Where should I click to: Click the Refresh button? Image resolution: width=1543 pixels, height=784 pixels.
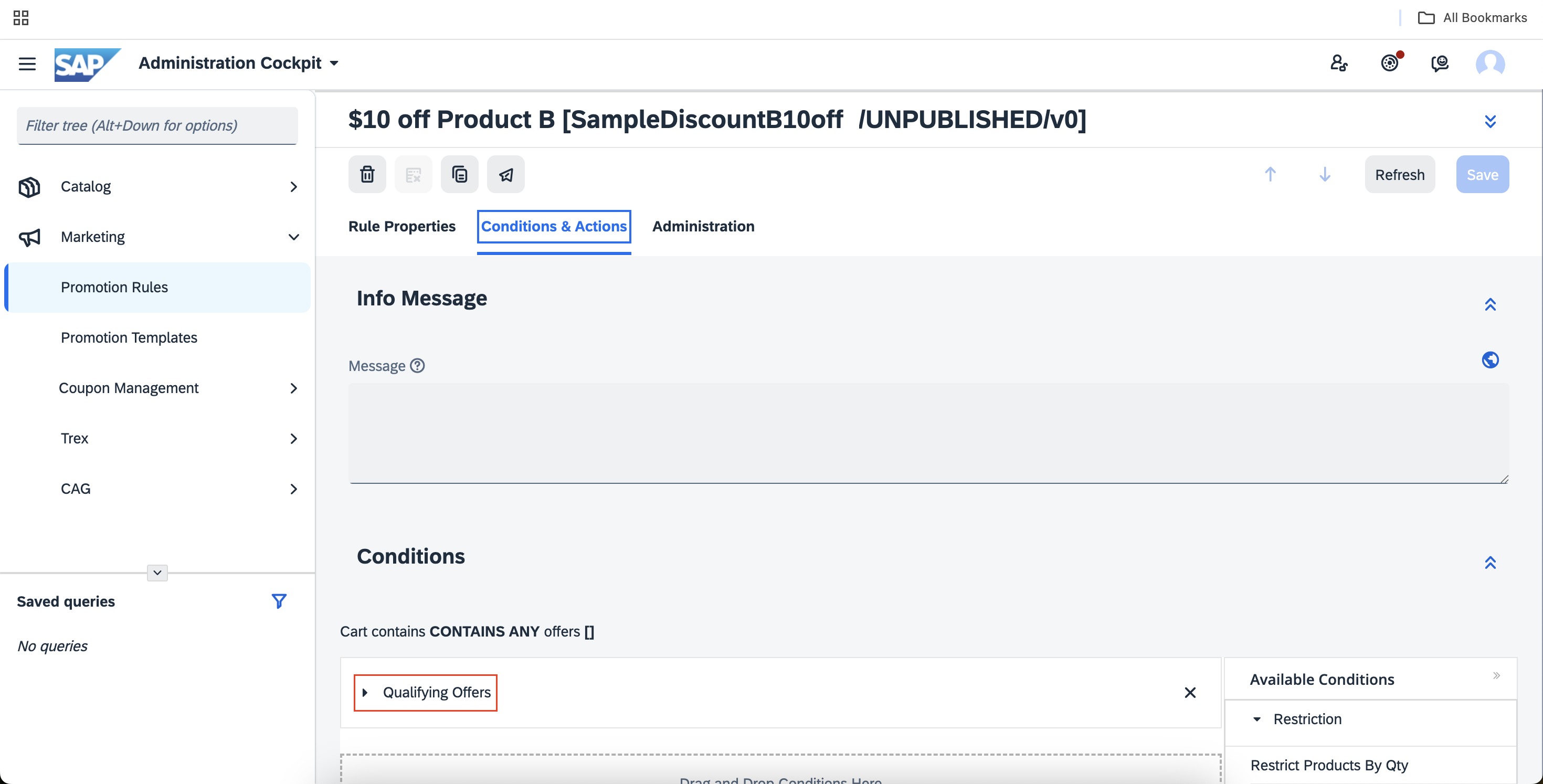pyautogui.click(x=1400, y=174)
